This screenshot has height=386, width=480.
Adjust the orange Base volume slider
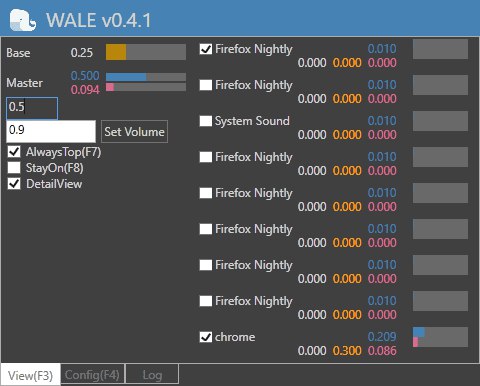point(146,52)
